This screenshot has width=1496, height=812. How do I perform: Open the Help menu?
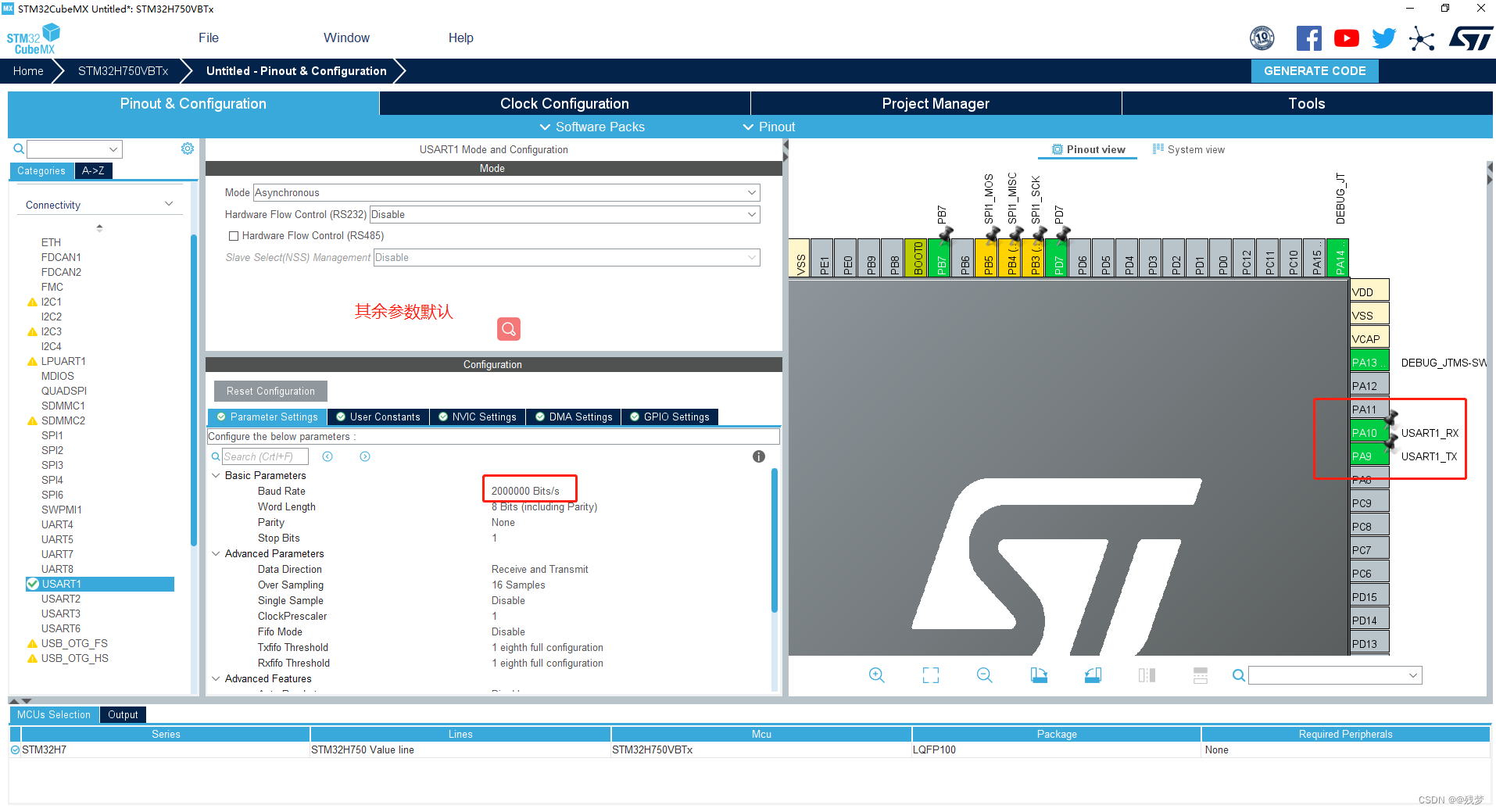pos(461,38)
